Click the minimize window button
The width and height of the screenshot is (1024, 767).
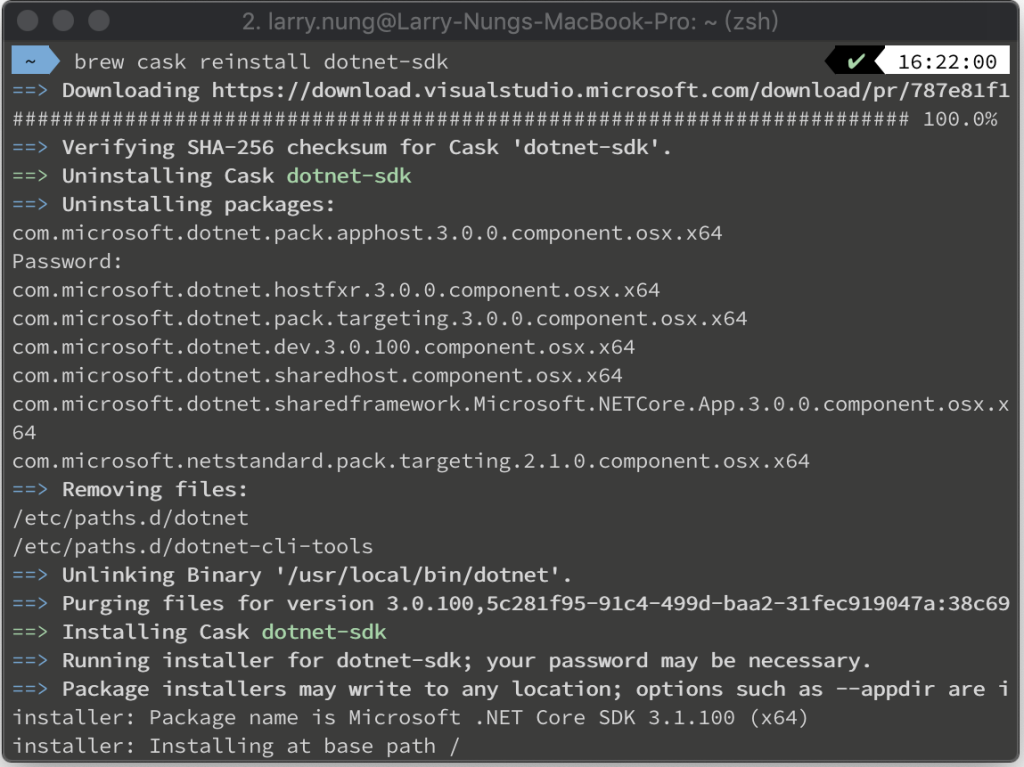point(63,20)
